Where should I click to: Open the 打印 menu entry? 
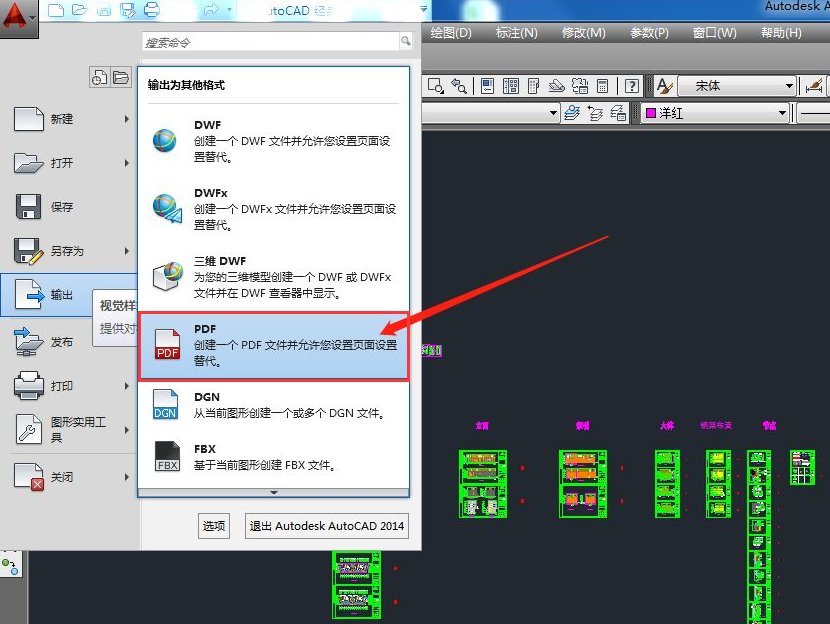pos(69,386)
